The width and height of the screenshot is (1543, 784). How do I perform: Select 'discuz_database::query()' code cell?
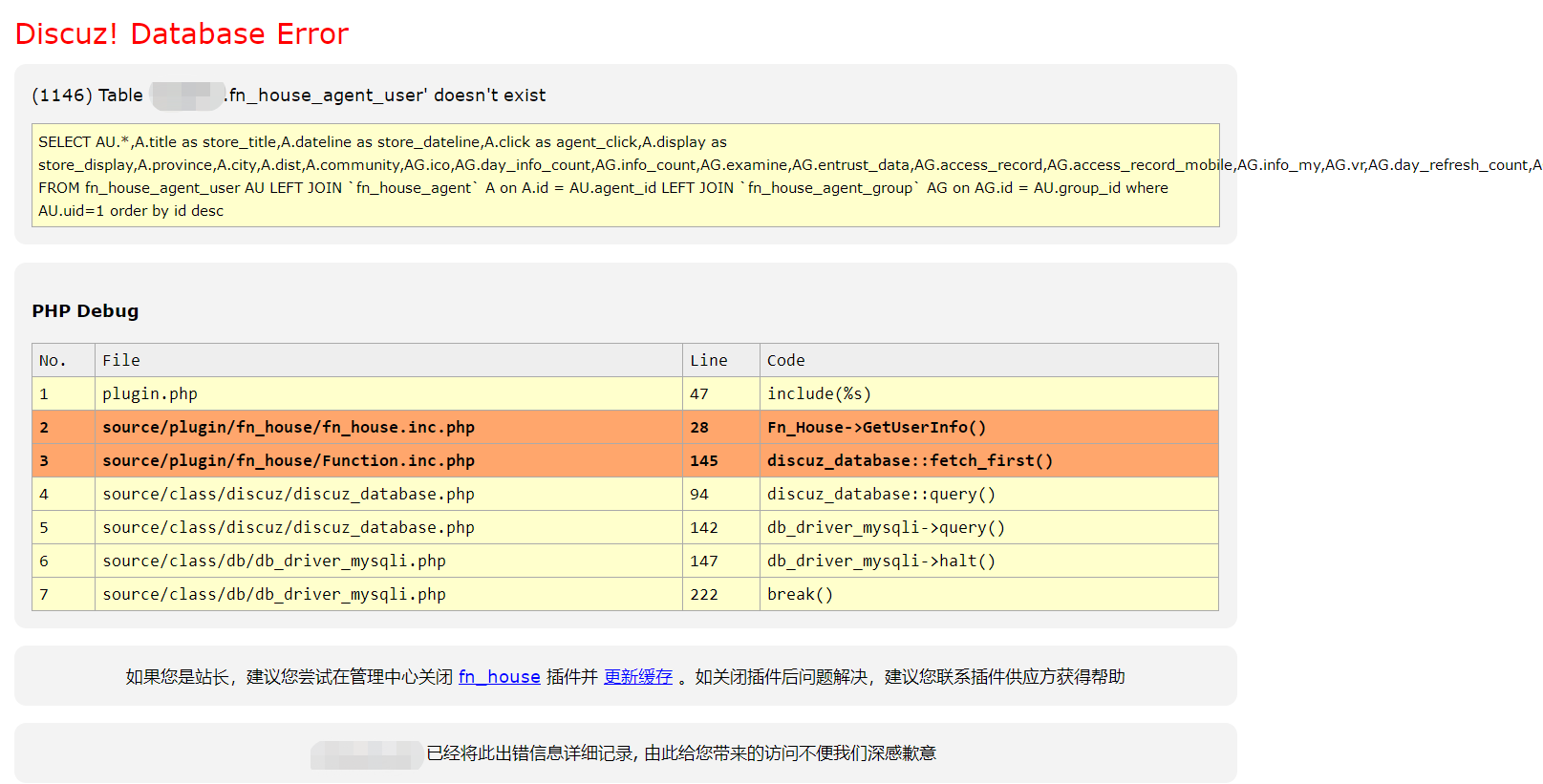coord(989,494)
